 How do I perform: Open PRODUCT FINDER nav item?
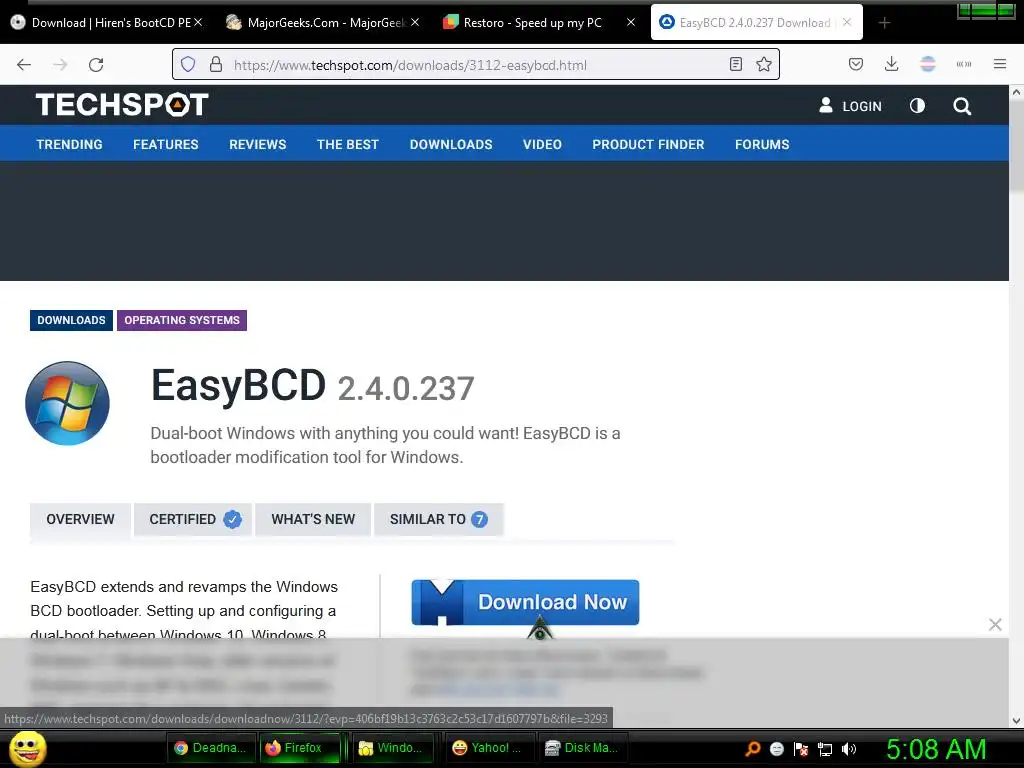[x=648, y=144]
